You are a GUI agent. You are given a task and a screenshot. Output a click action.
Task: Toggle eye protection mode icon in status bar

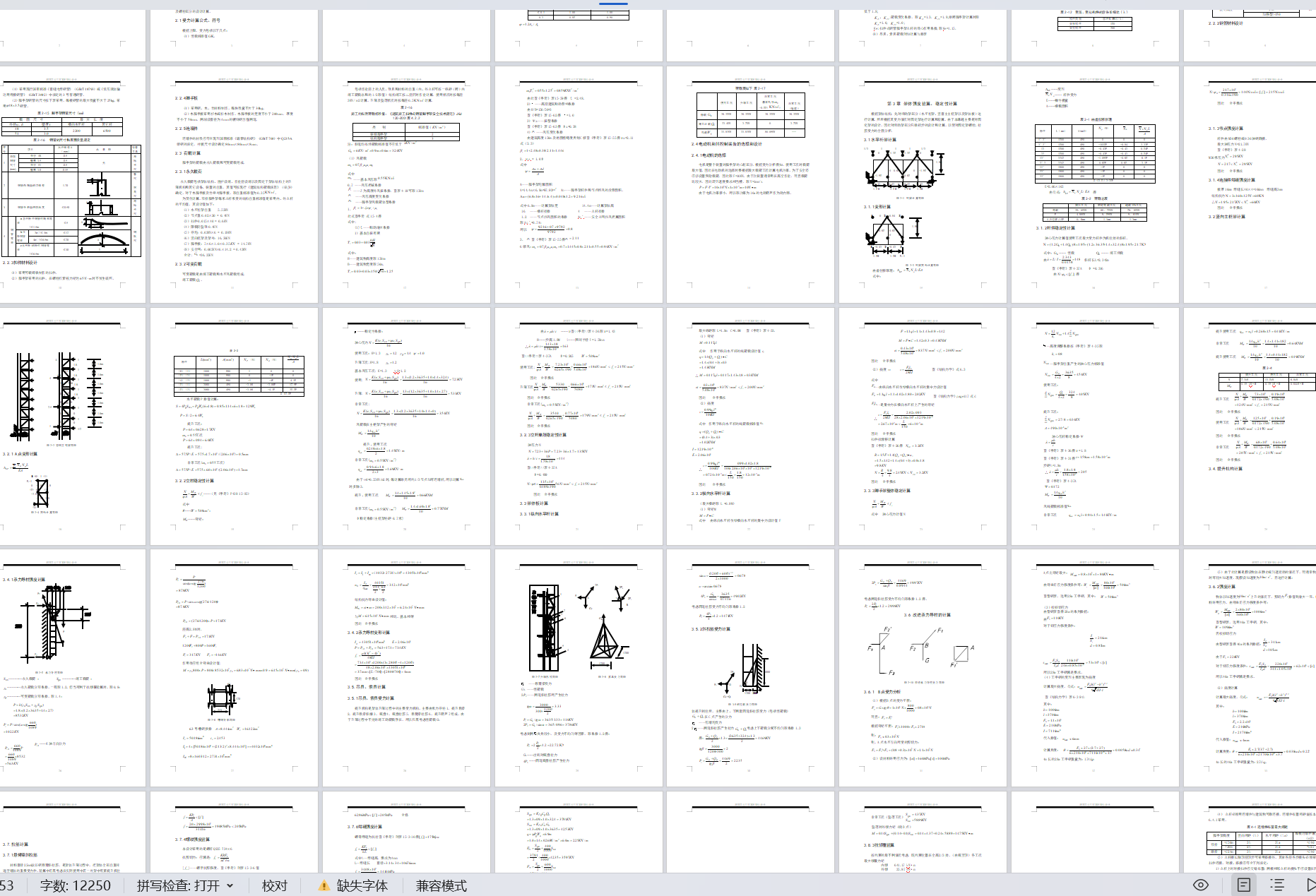click(x=1201, y=885)
